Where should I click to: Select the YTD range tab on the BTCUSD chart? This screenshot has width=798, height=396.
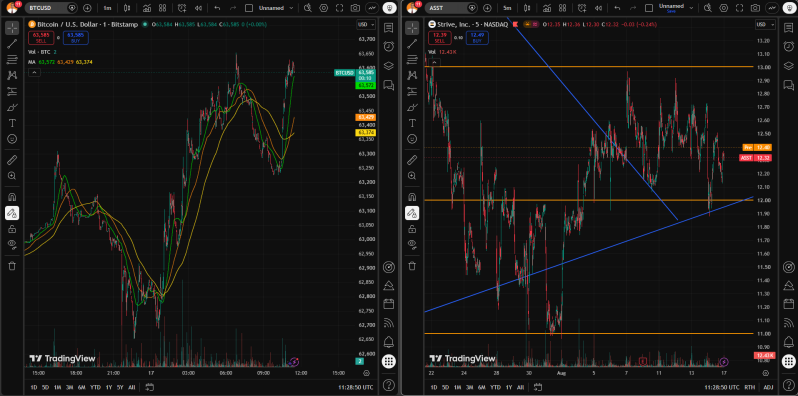tap(95, 387)
